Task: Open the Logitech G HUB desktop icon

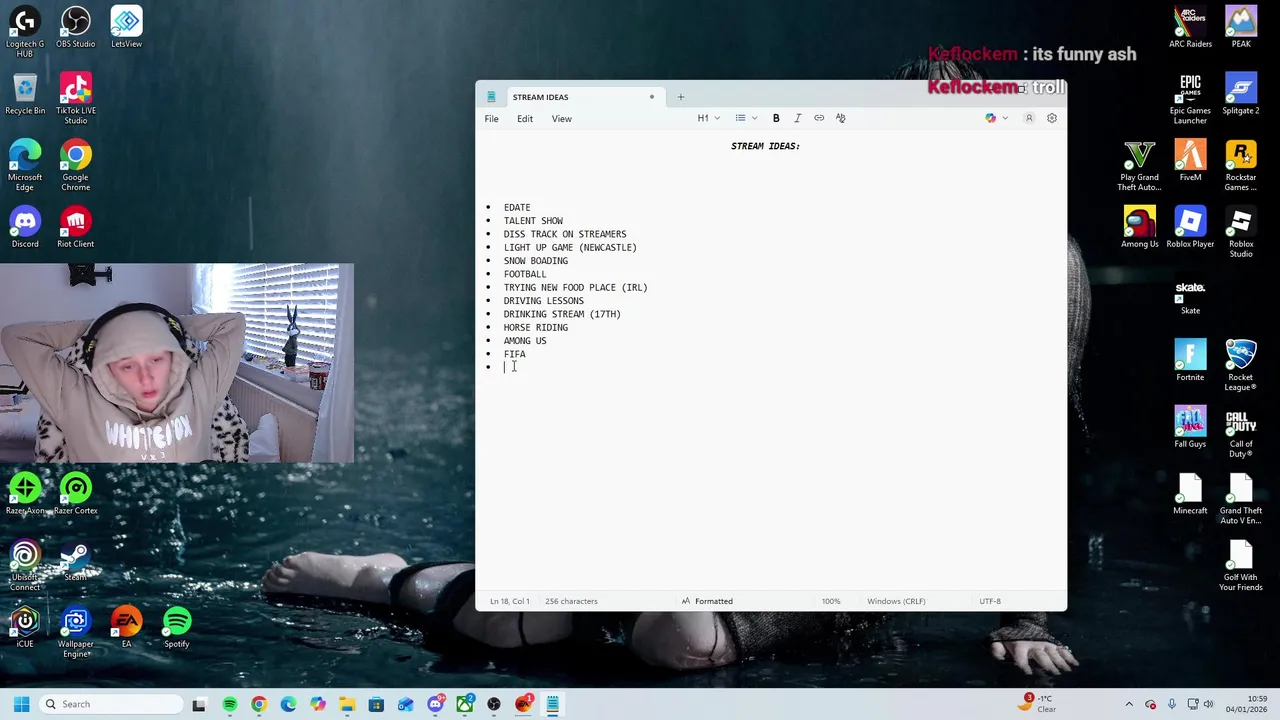Action: 25,30
